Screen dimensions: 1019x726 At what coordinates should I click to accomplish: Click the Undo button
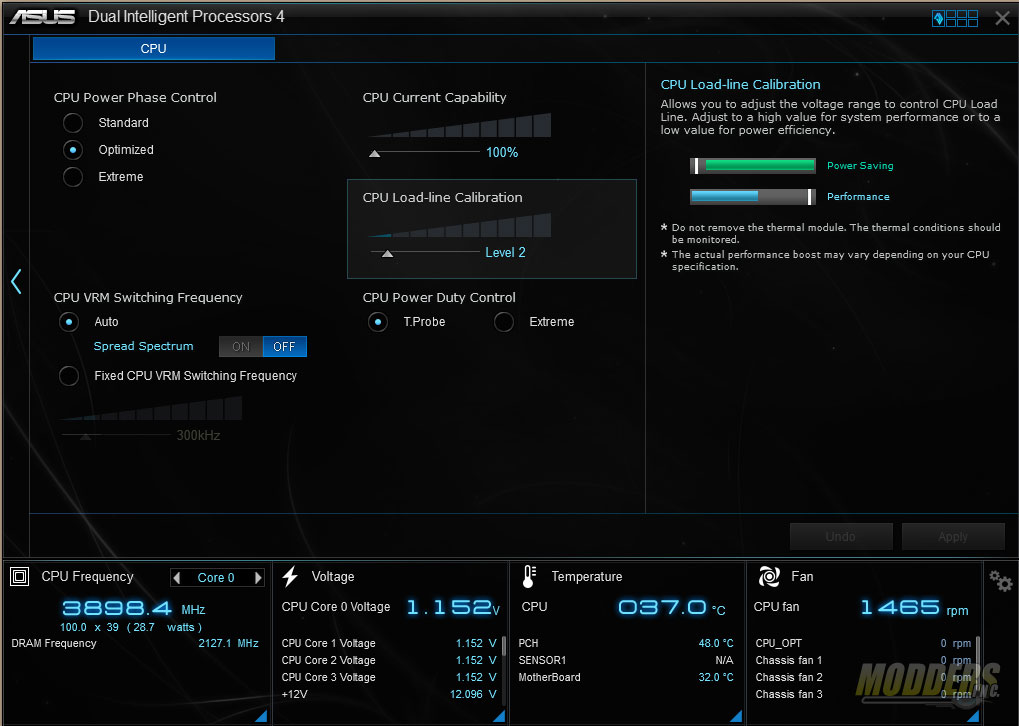(x=840, y=537)
